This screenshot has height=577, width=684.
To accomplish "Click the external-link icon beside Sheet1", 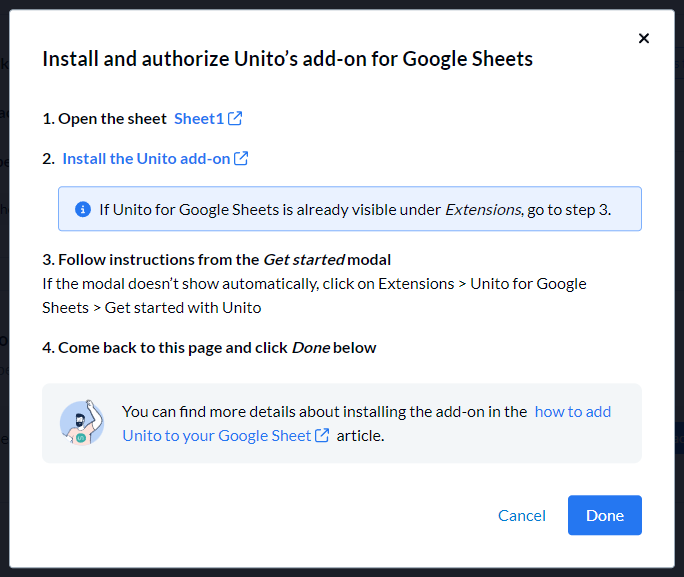I will (236, 118).
